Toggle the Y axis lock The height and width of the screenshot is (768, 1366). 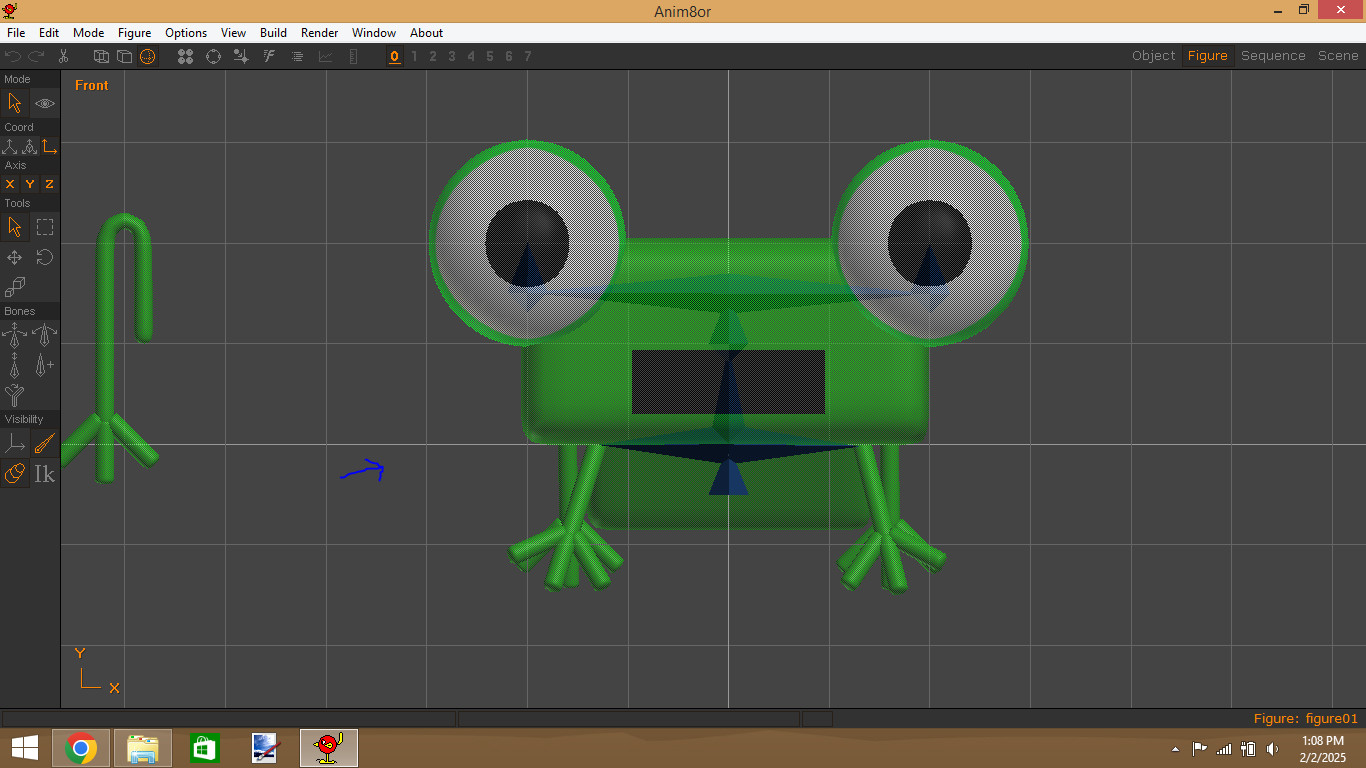(30, 184)
